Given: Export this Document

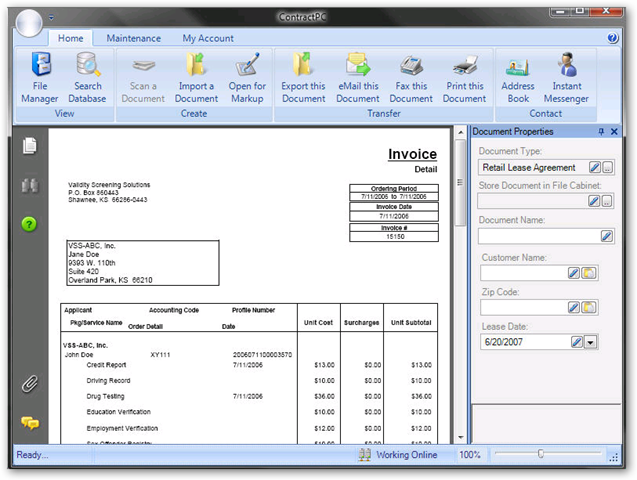Looking at the screenshot, I should click(303, 78).
